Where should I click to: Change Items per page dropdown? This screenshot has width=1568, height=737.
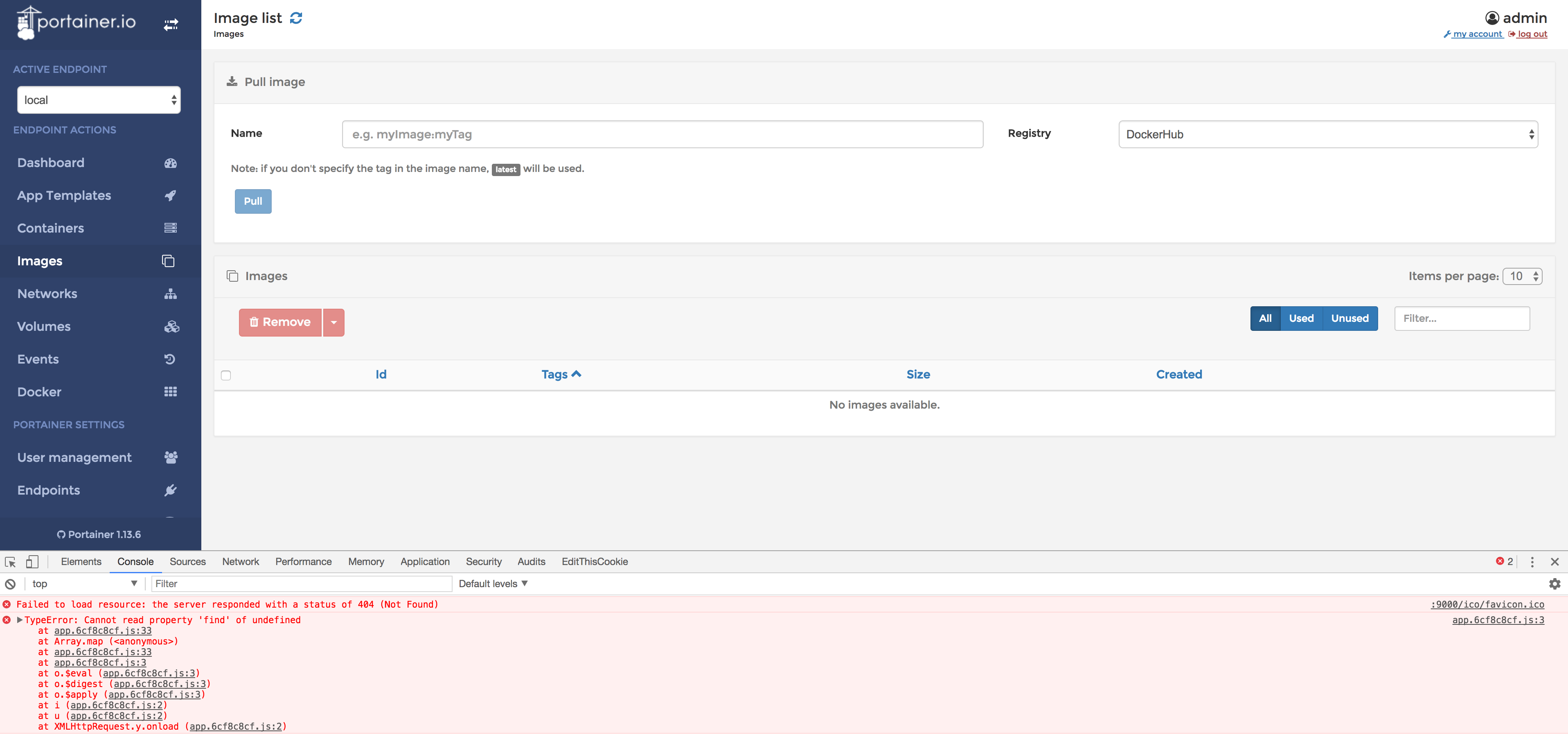coord(1522,276)
